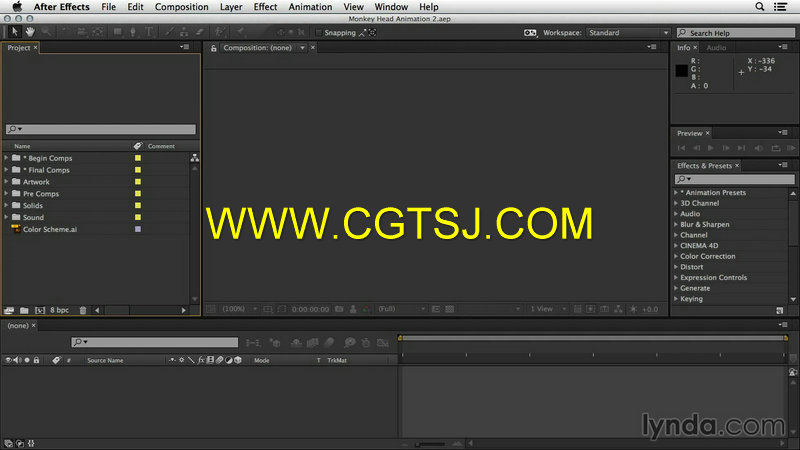The image size is (800, 450).
Task: Create a new composition from Project panel
Action: click(40, 310)
